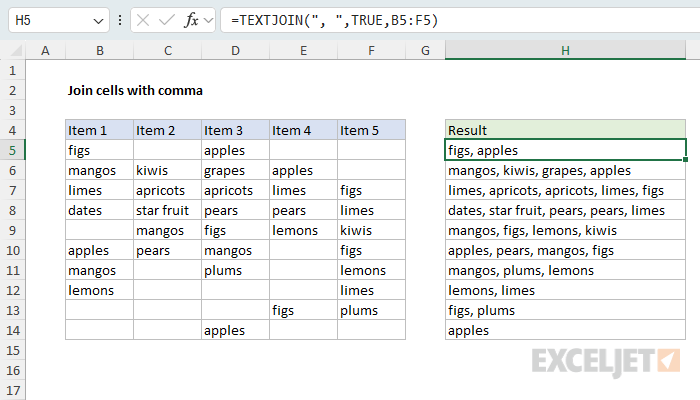This screenshot has width=700, height=400.
Task: Select row 12 header
Action: tap(12, 290)
